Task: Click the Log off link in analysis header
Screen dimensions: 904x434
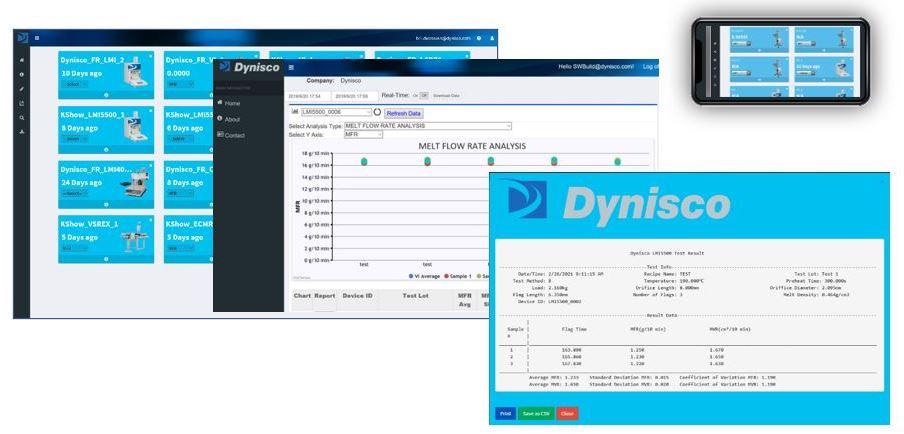Action: click(x=650, y=67)
